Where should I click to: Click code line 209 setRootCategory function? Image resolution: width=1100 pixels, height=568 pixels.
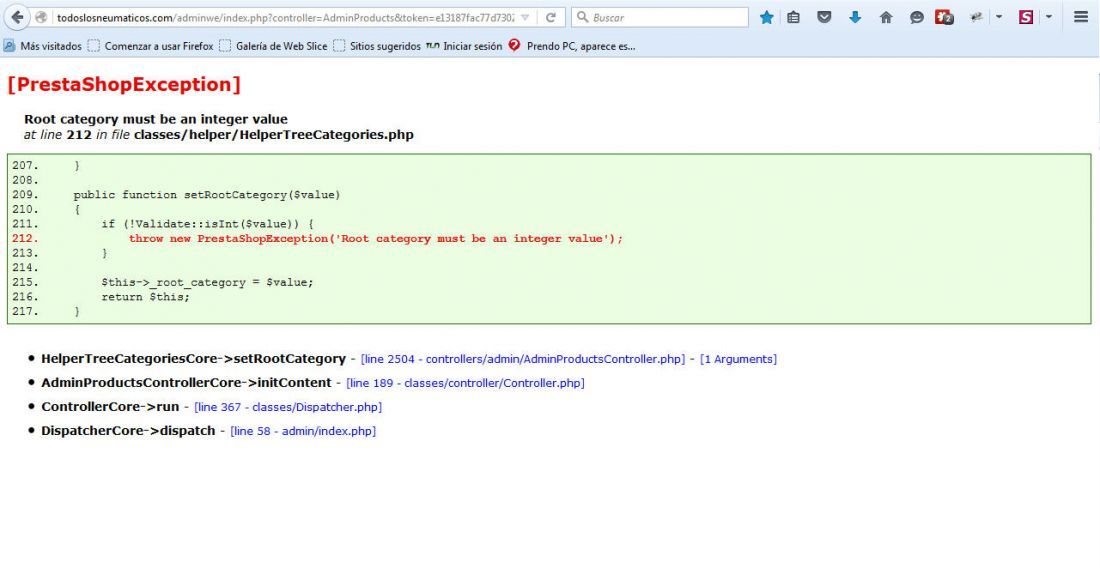(x=206, y=195)
